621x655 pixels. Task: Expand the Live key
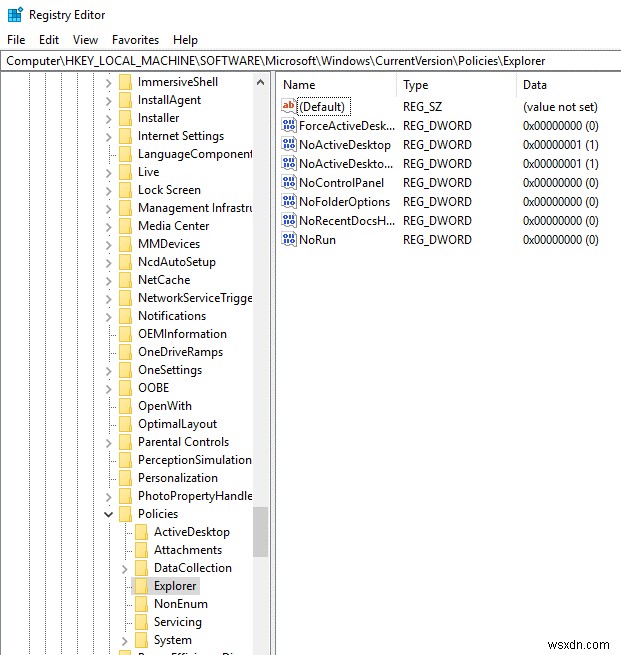point(109,173)
